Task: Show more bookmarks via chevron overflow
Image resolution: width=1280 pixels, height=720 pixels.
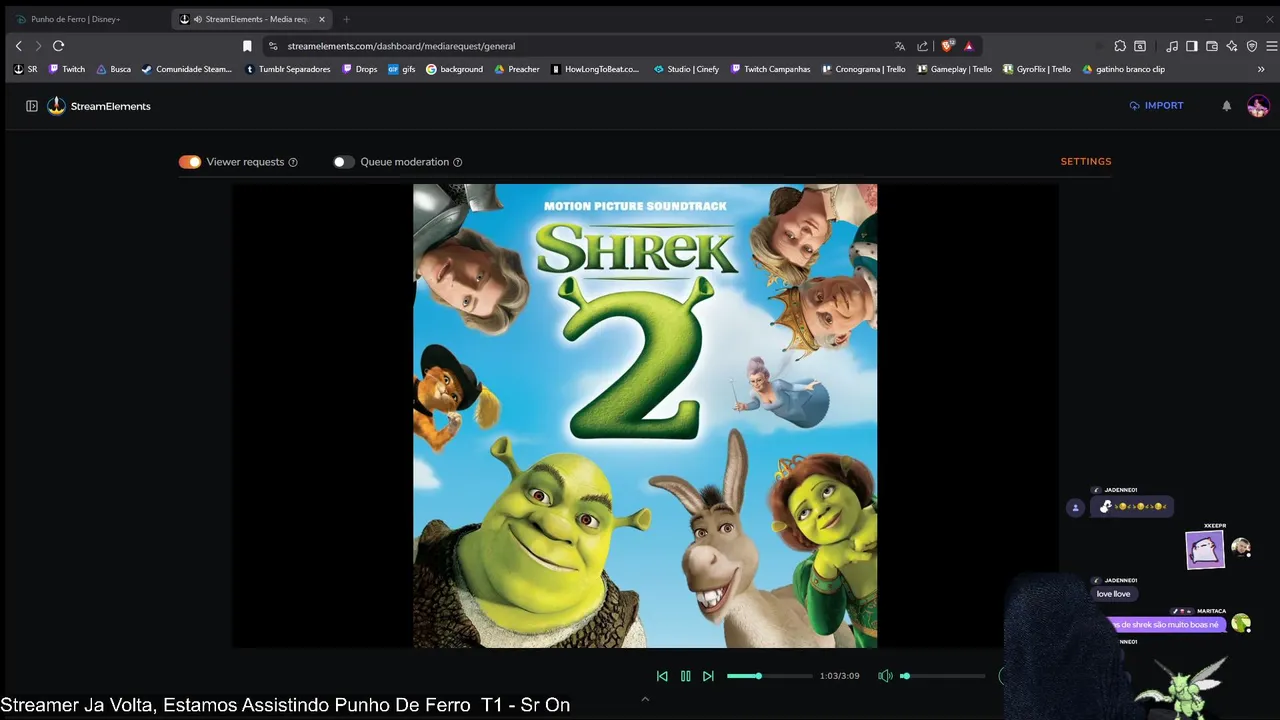Action: 1261,69
